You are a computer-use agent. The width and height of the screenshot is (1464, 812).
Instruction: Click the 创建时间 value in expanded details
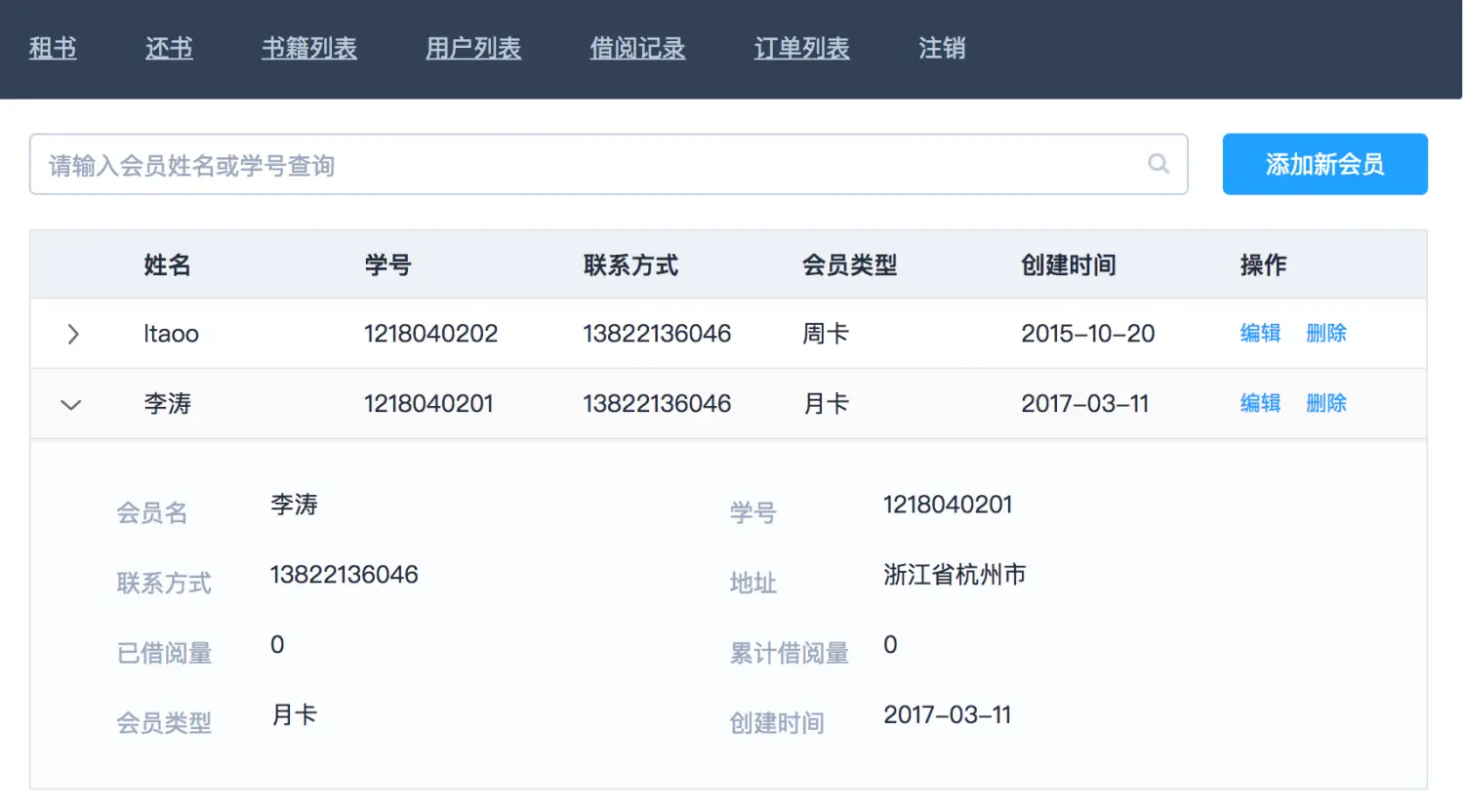tap(947, 715)
